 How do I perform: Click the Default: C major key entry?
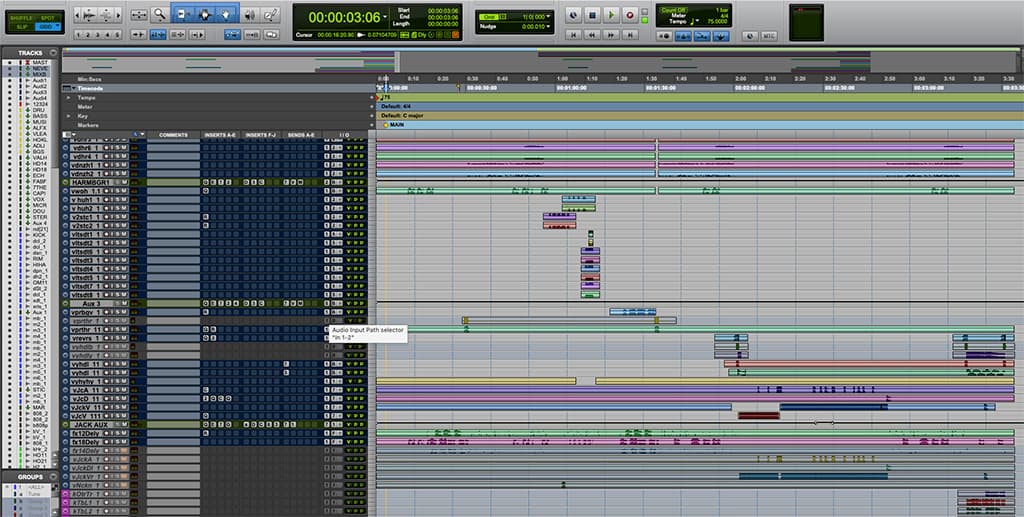coord(402,116)
